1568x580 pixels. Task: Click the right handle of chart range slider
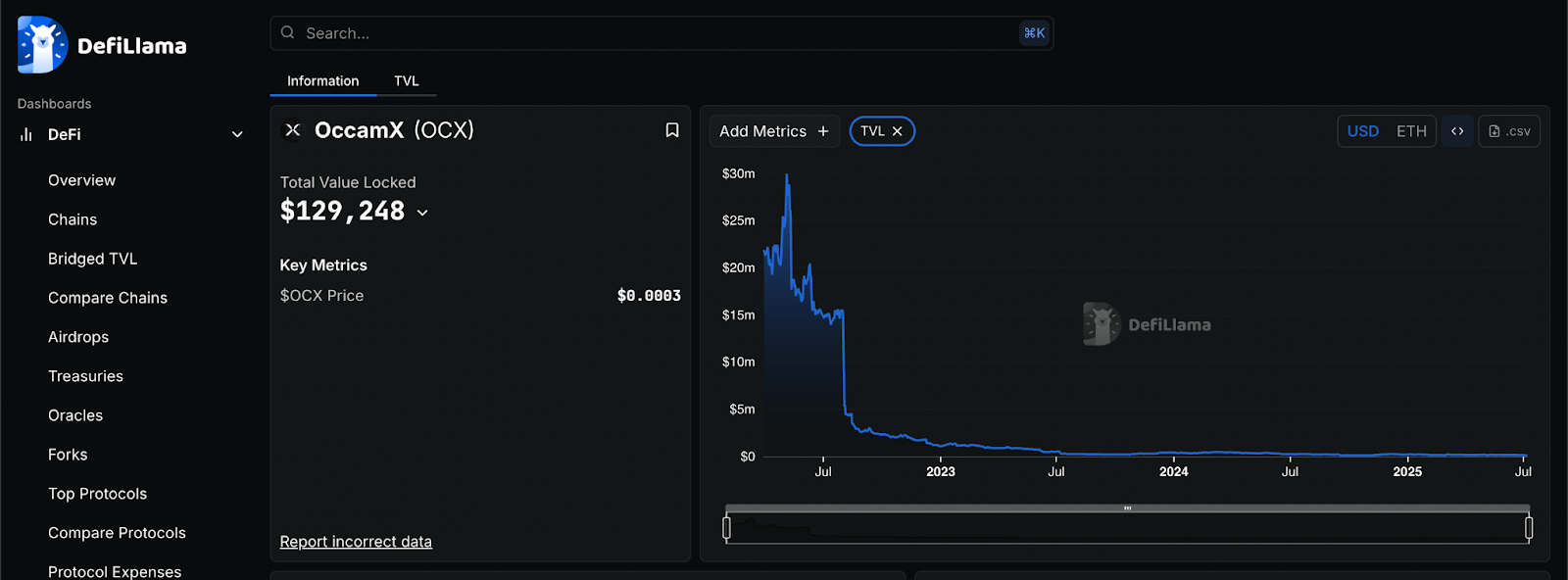[1529, 528]
